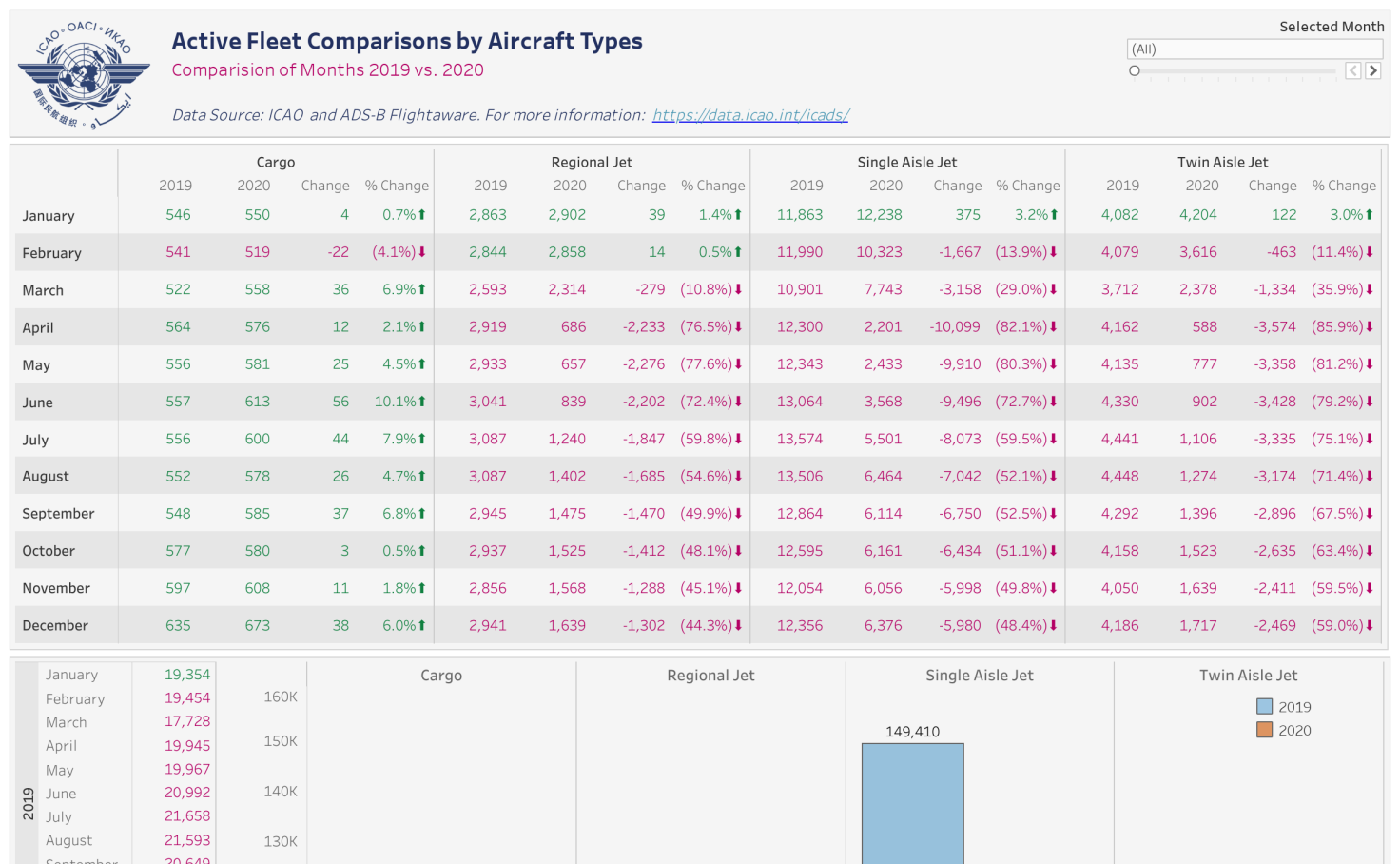Select the May row label
Screen dimensions: 1400x864
[36, 365]
